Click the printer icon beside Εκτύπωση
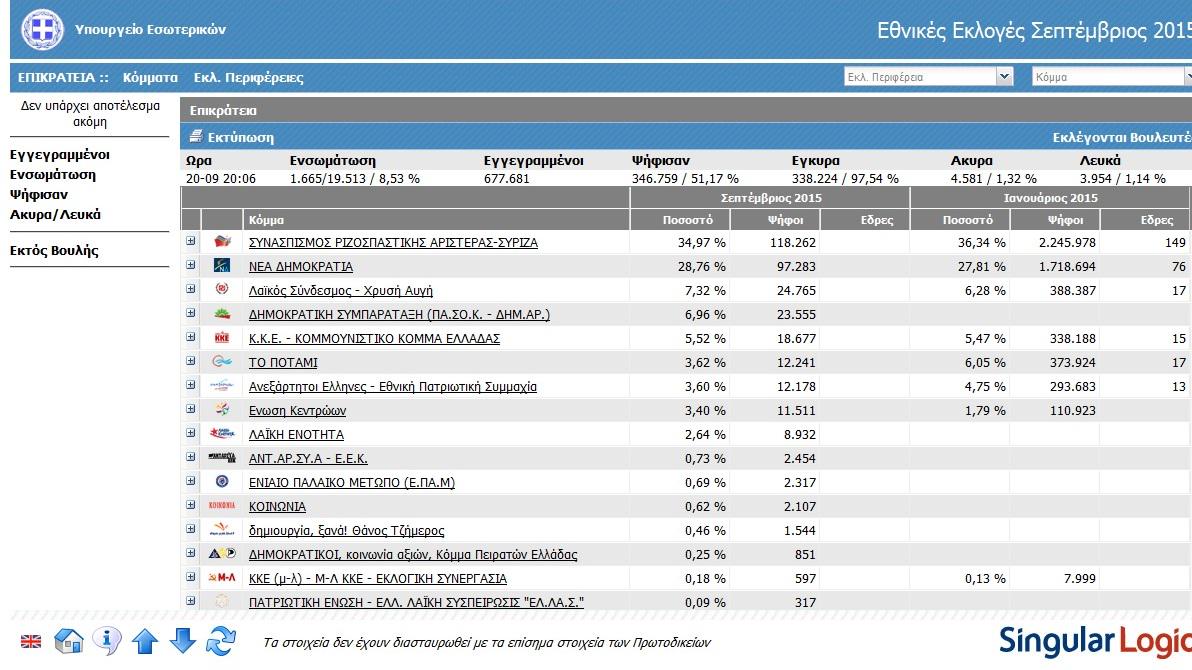 click(x=196, y=136)
